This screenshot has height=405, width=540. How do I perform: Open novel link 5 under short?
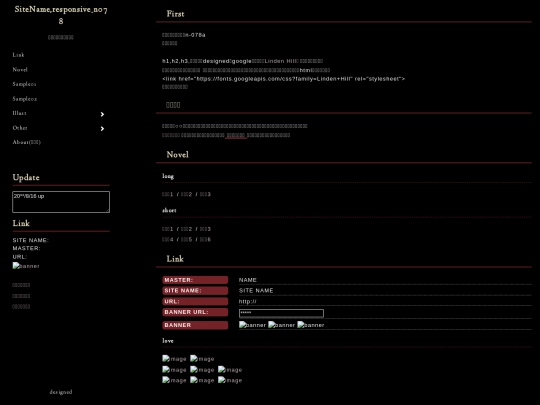[x=186, y=239]
